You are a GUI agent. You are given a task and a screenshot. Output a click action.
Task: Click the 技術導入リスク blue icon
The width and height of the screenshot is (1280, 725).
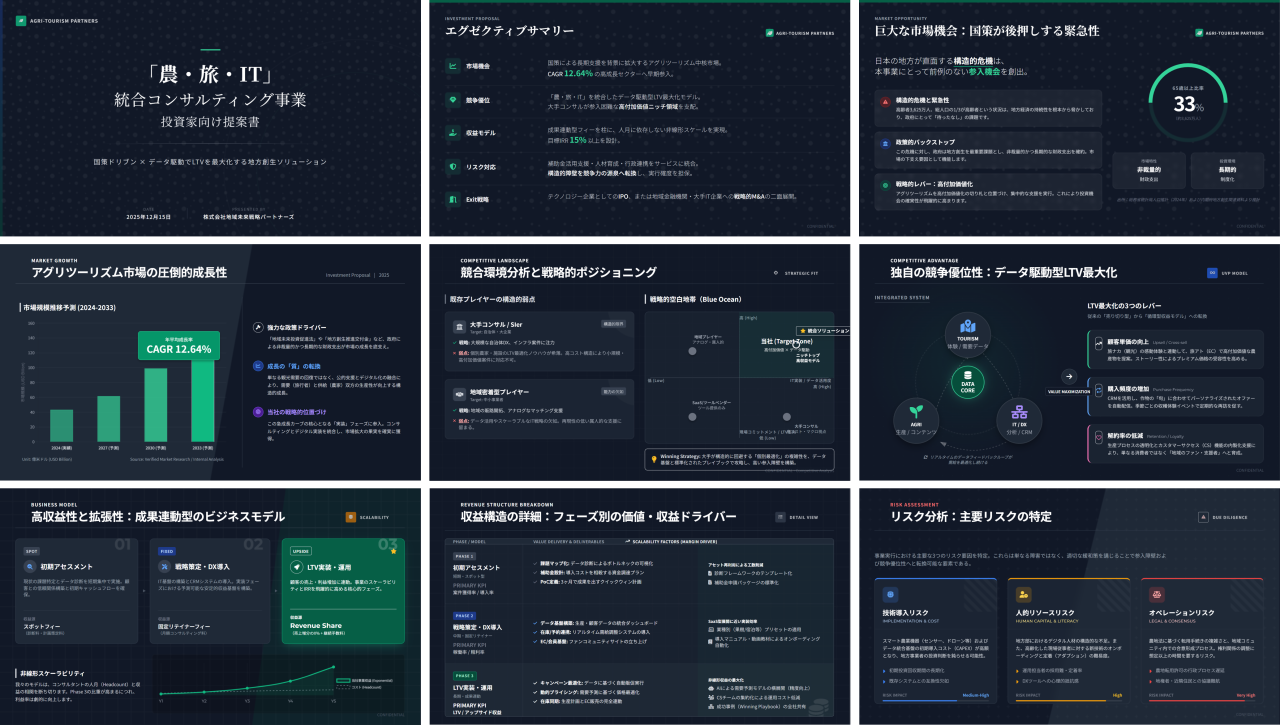click(891, 594)
